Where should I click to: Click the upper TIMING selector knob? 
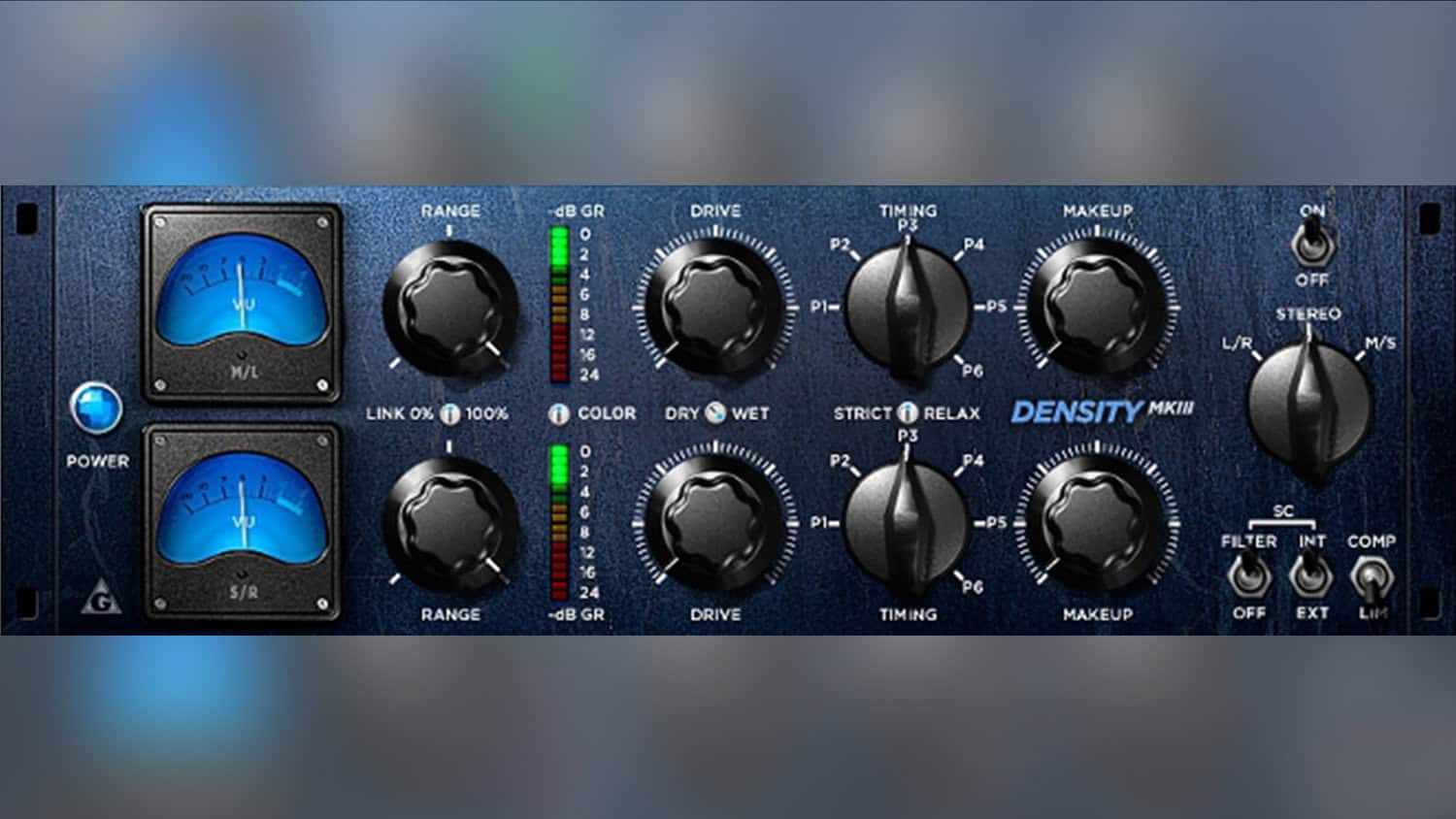coord(908,307)
